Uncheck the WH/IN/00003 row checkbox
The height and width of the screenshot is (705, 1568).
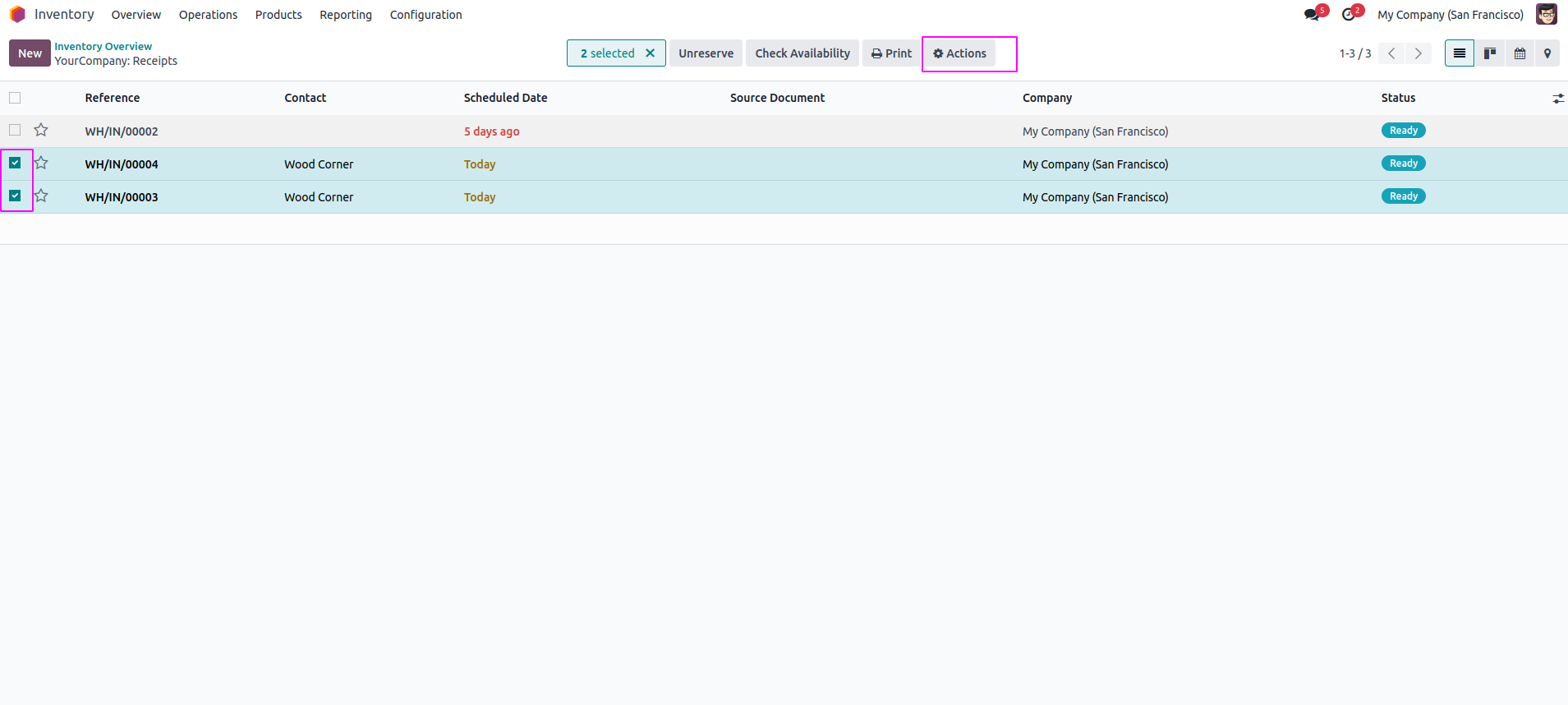(x=15, y=196)
